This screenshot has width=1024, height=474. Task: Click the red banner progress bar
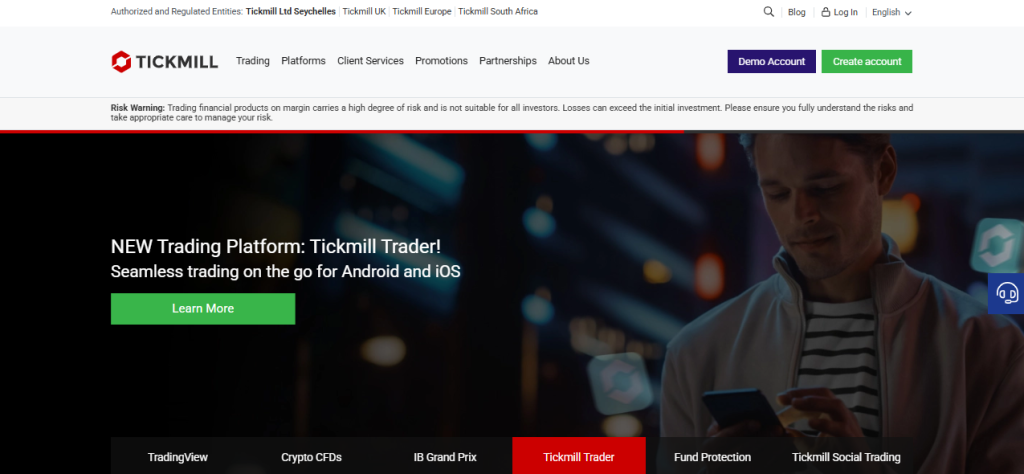click(x=342, y=131)
